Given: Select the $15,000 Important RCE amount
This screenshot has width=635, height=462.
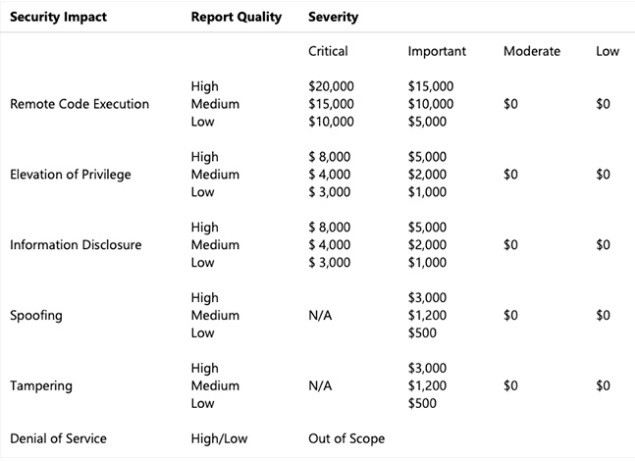Looking at the screenshot, I should [430, 86].
